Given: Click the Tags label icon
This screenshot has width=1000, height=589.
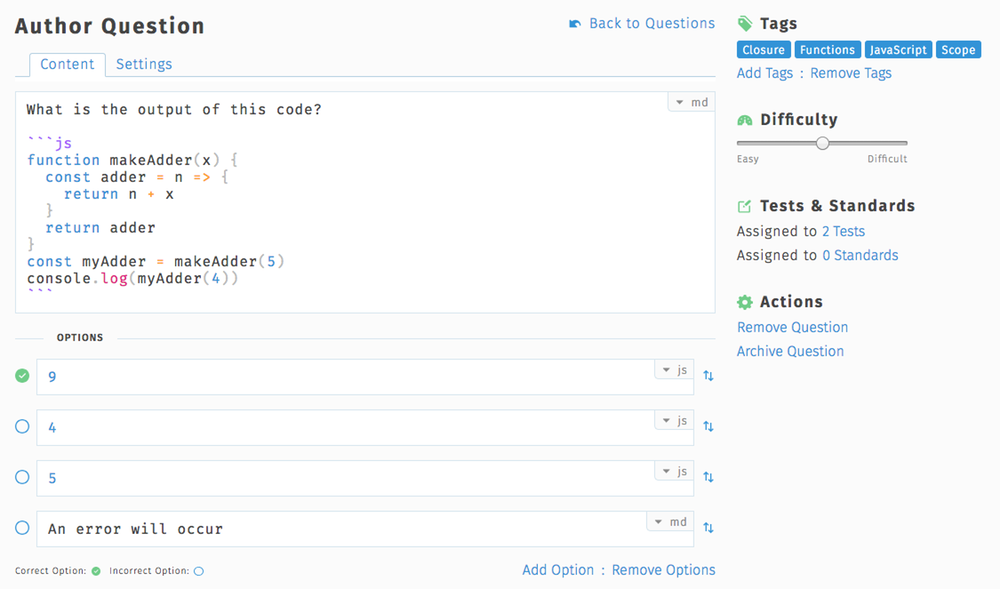Looking at the screenshot, I should click(x=745, y=24).
